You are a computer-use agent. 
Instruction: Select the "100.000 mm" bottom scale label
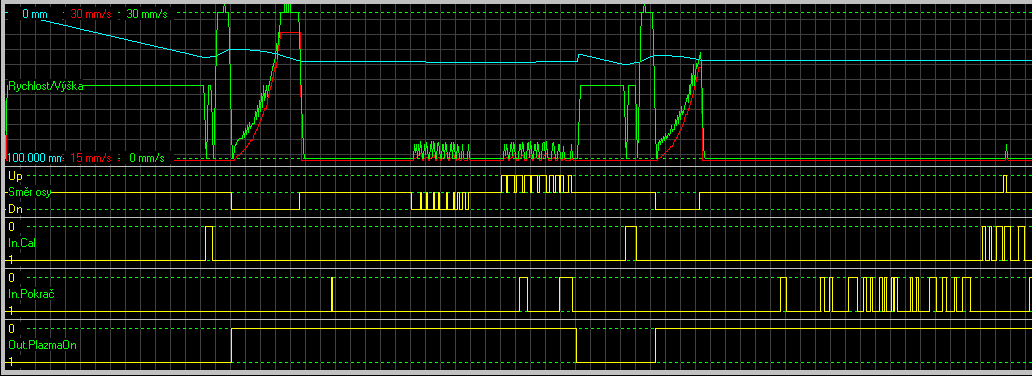(34, 158)
